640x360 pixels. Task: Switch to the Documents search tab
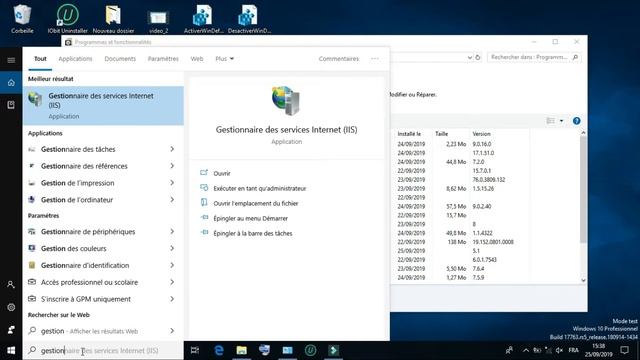(x=120, y=59)
